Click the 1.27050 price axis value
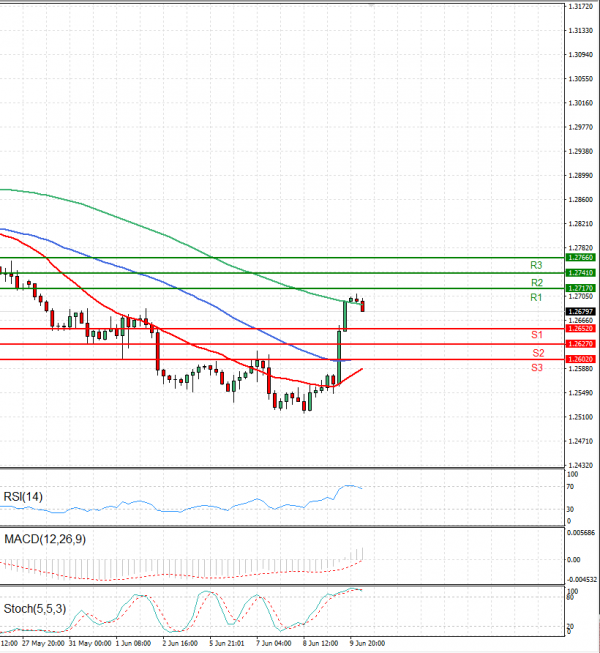 (x=580, y=296)
